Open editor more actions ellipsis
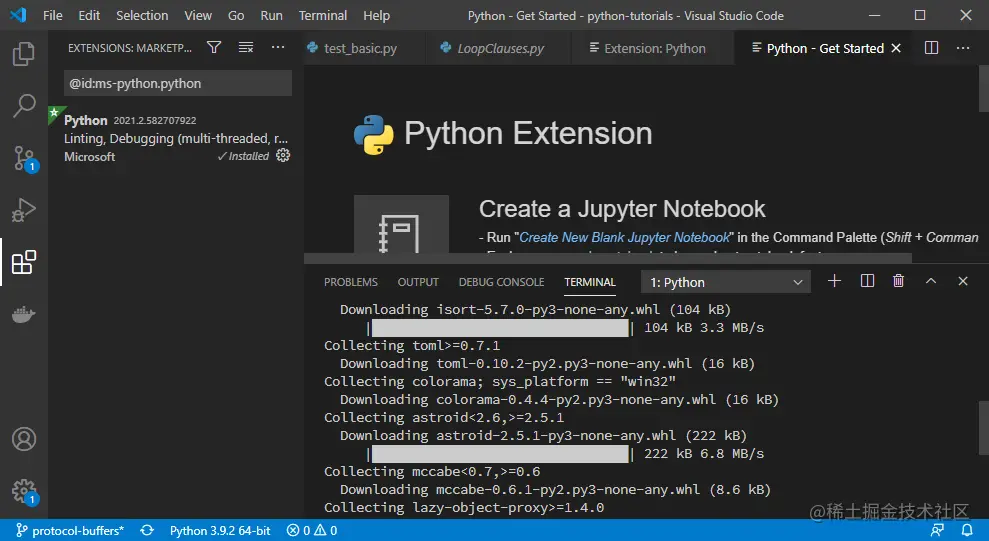 click(x=963, y=48)
